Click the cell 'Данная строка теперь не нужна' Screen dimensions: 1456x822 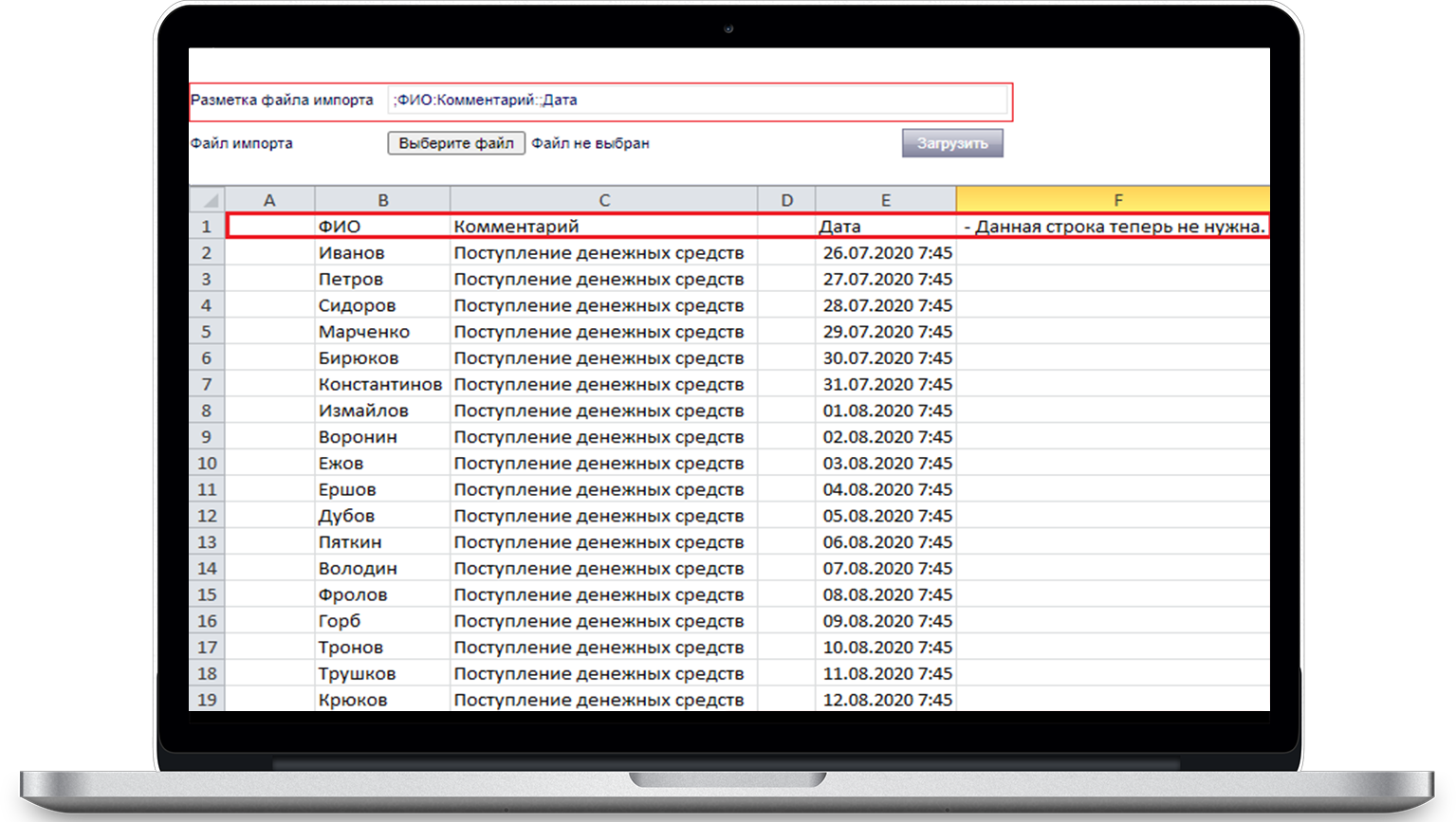pos(1114,227)
